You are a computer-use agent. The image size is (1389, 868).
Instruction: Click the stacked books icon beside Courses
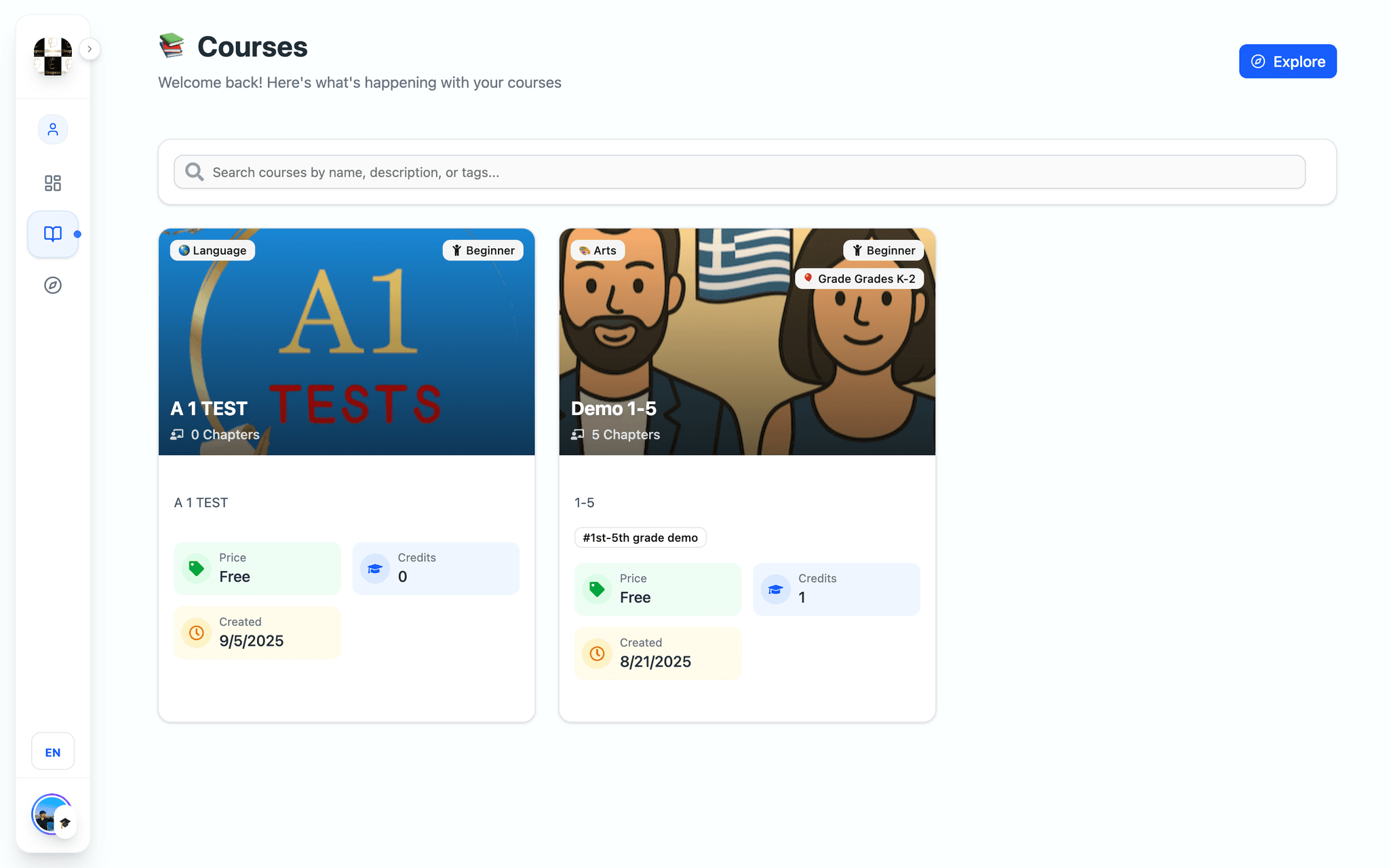point(172,45)
